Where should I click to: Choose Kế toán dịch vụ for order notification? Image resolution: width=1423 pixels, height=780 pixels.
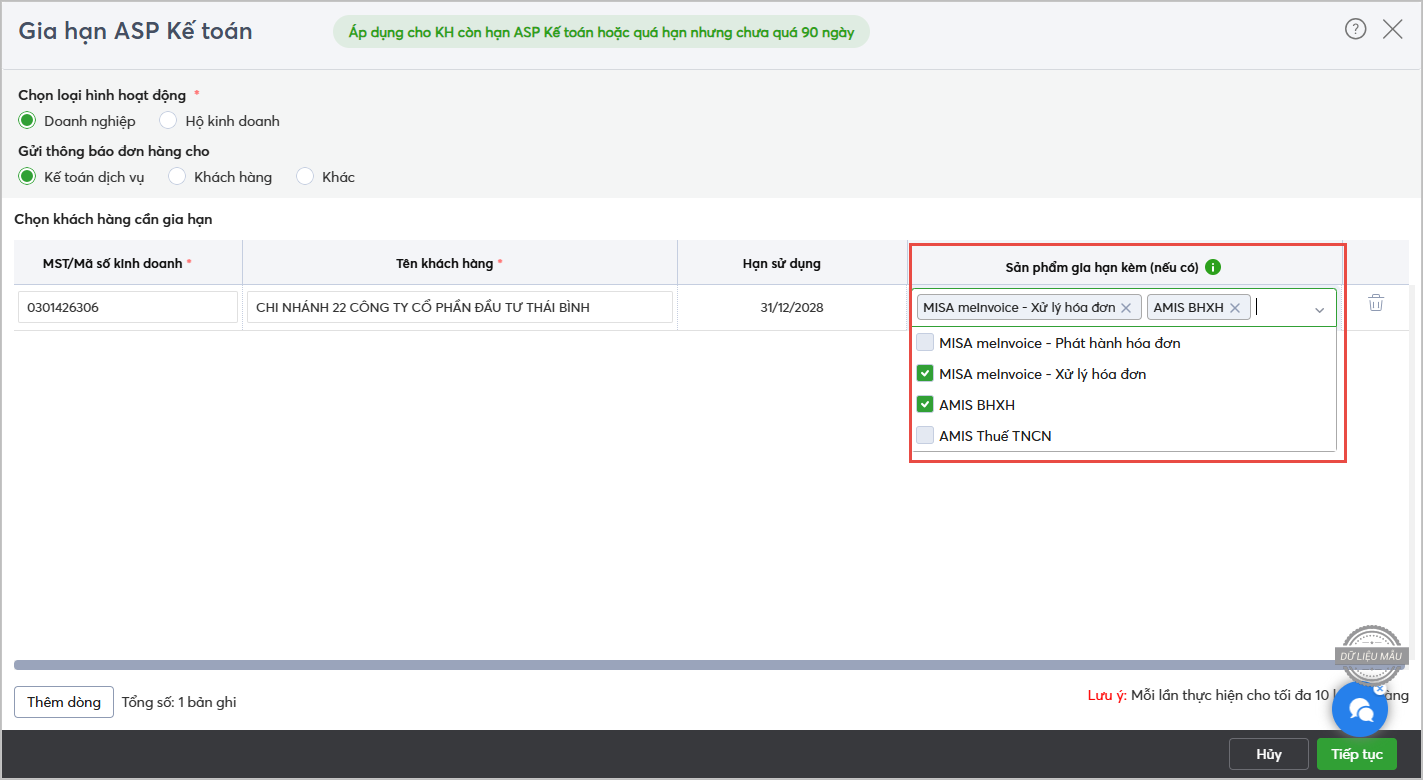(27, 177)
